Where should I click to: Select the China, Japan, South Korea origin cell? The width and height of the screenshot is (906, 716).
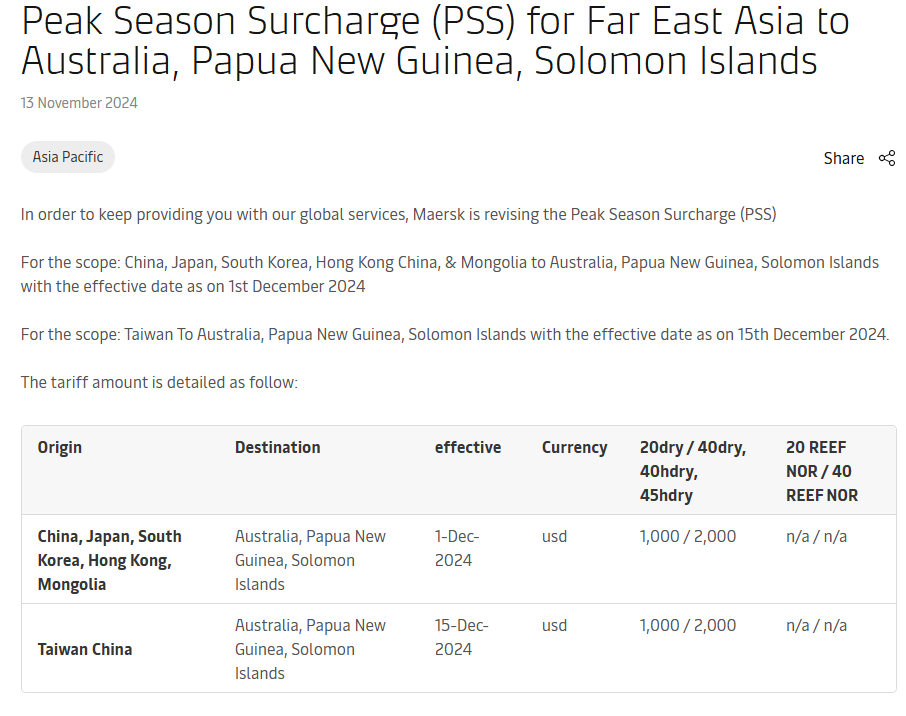[x=110, y=560]
